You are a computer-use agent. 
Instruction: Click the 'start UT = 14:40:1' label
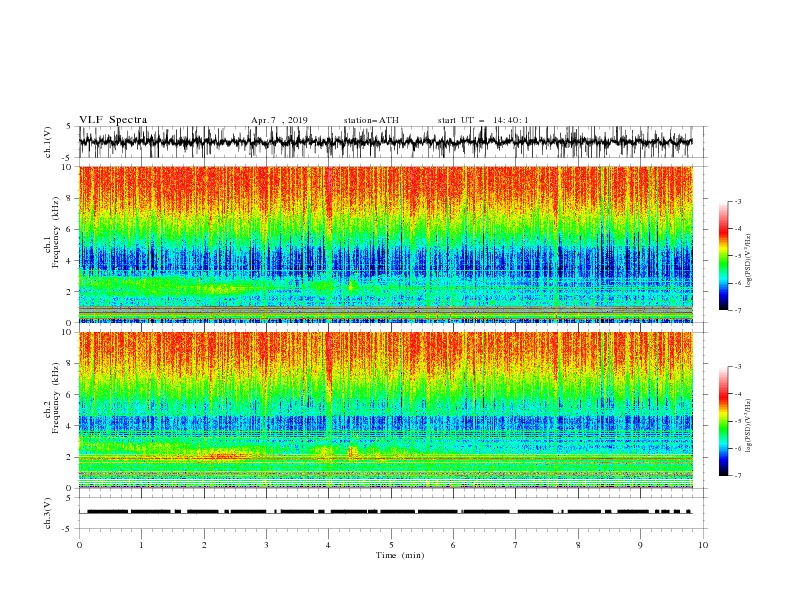click(483, 120)
